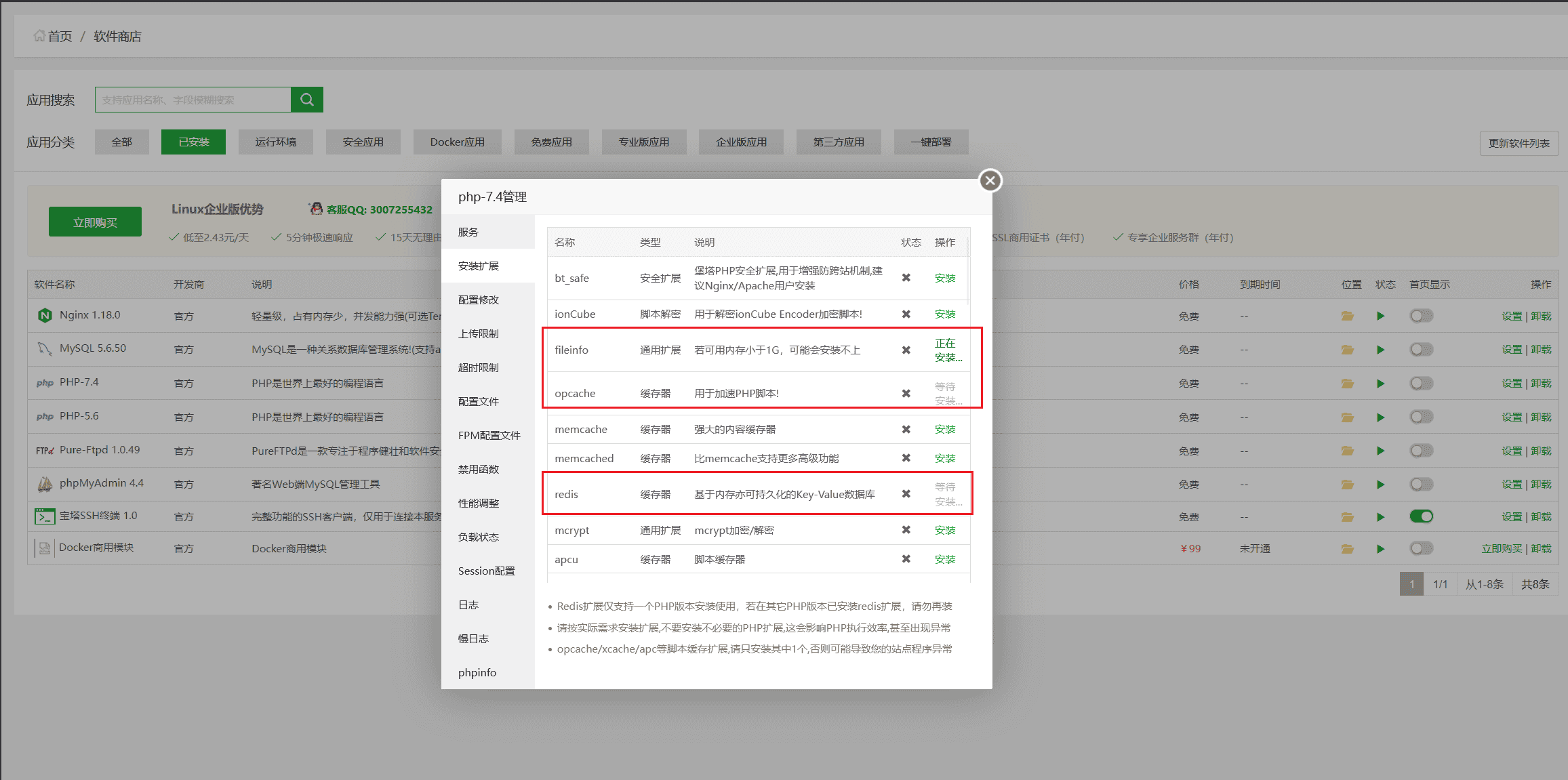The height and width of the screenshot is (780, 1568).
Task: Open the phpMyAdmin application icon
Action: click(43, 483)
